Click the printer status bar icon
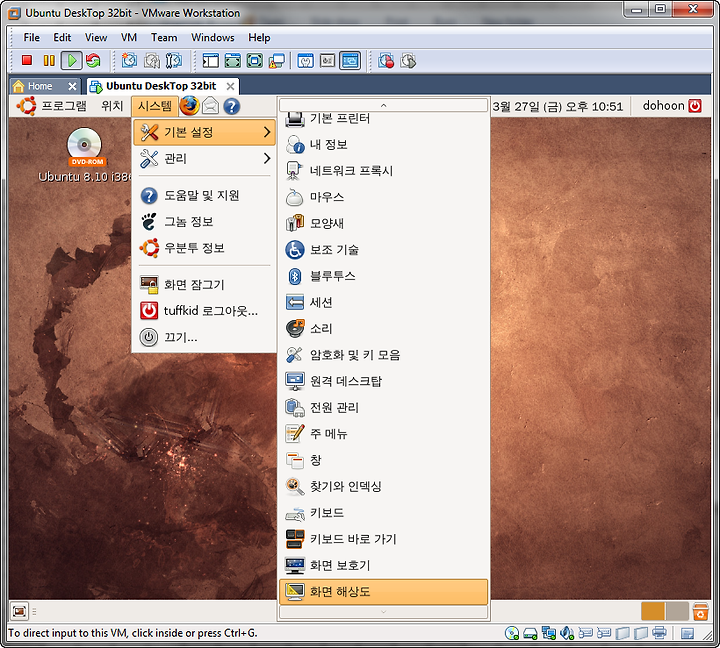Screen dimensions: 720x648 pyautogui.click(x=659, y=633)
